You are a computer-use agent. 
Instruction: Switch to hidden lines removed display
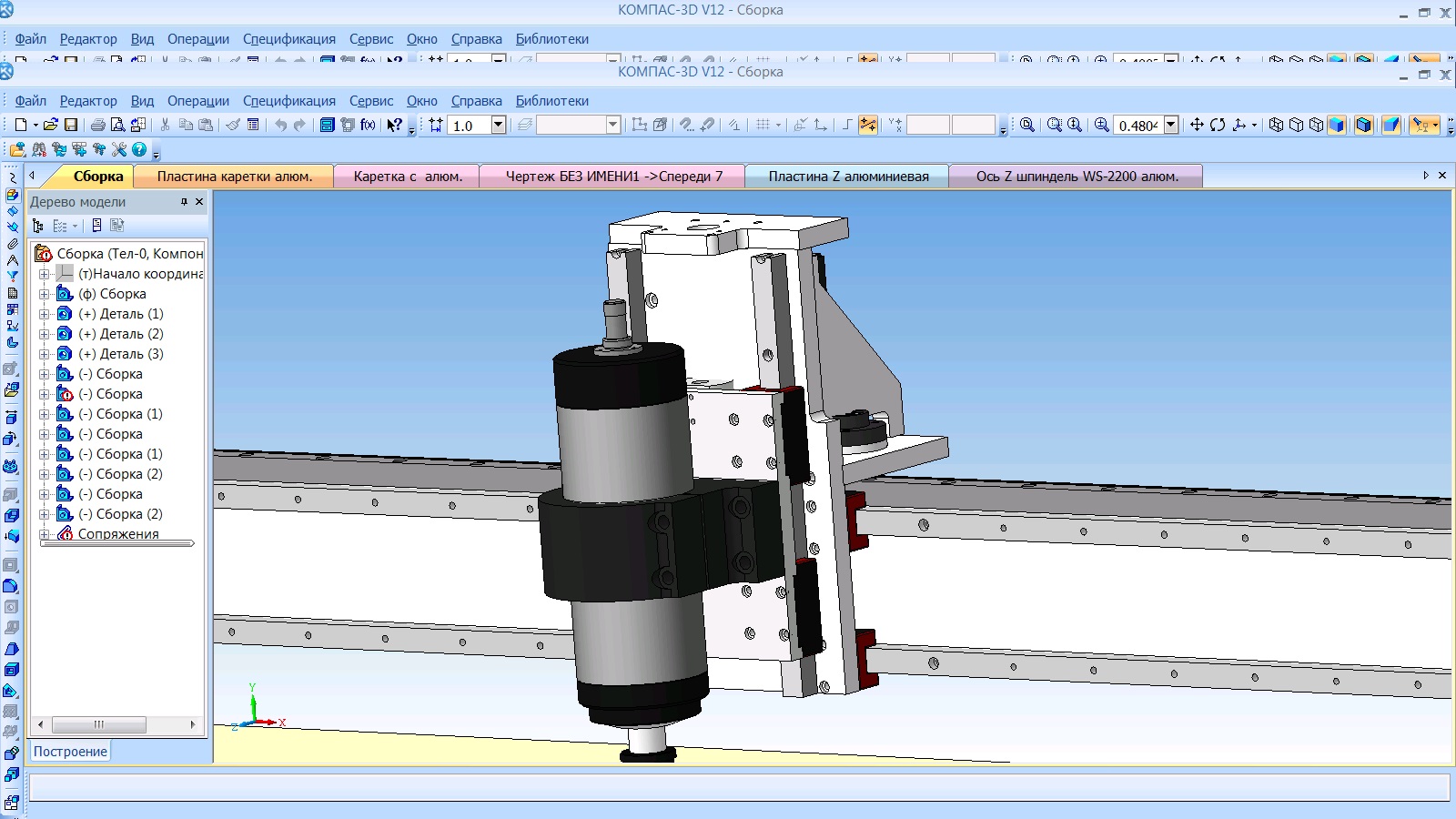click(x=1296, y=125)
